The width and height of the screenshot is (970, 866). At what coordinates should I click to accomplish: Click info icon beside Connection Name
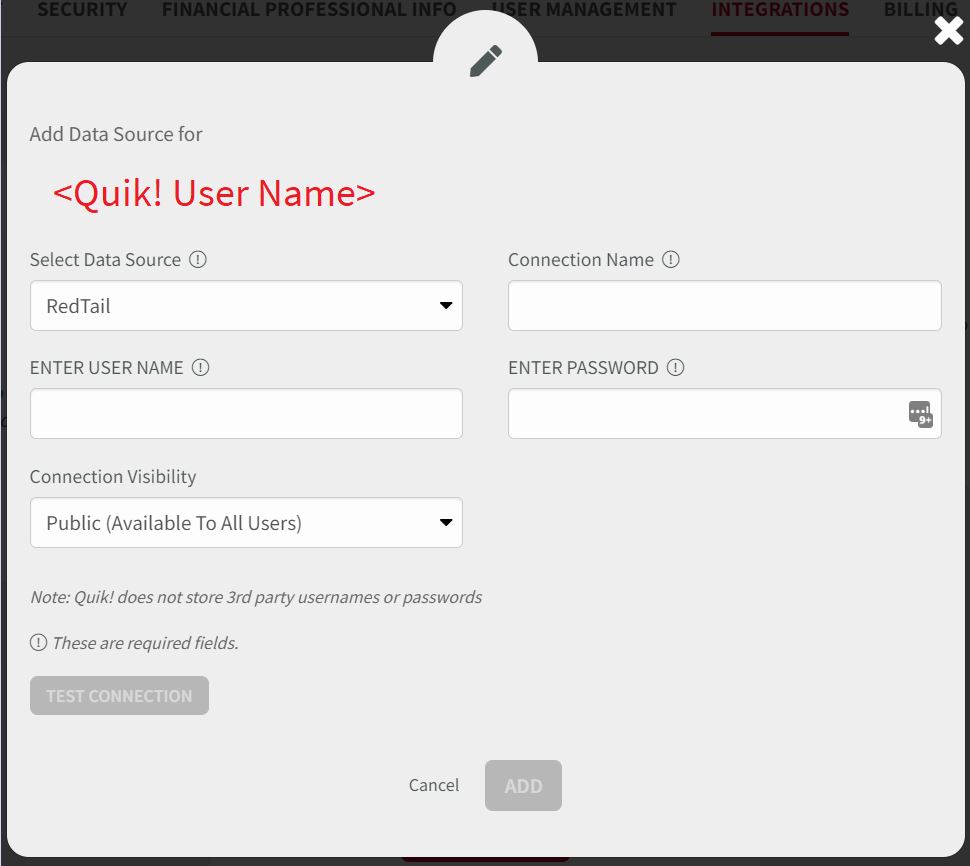pos(671,259)
